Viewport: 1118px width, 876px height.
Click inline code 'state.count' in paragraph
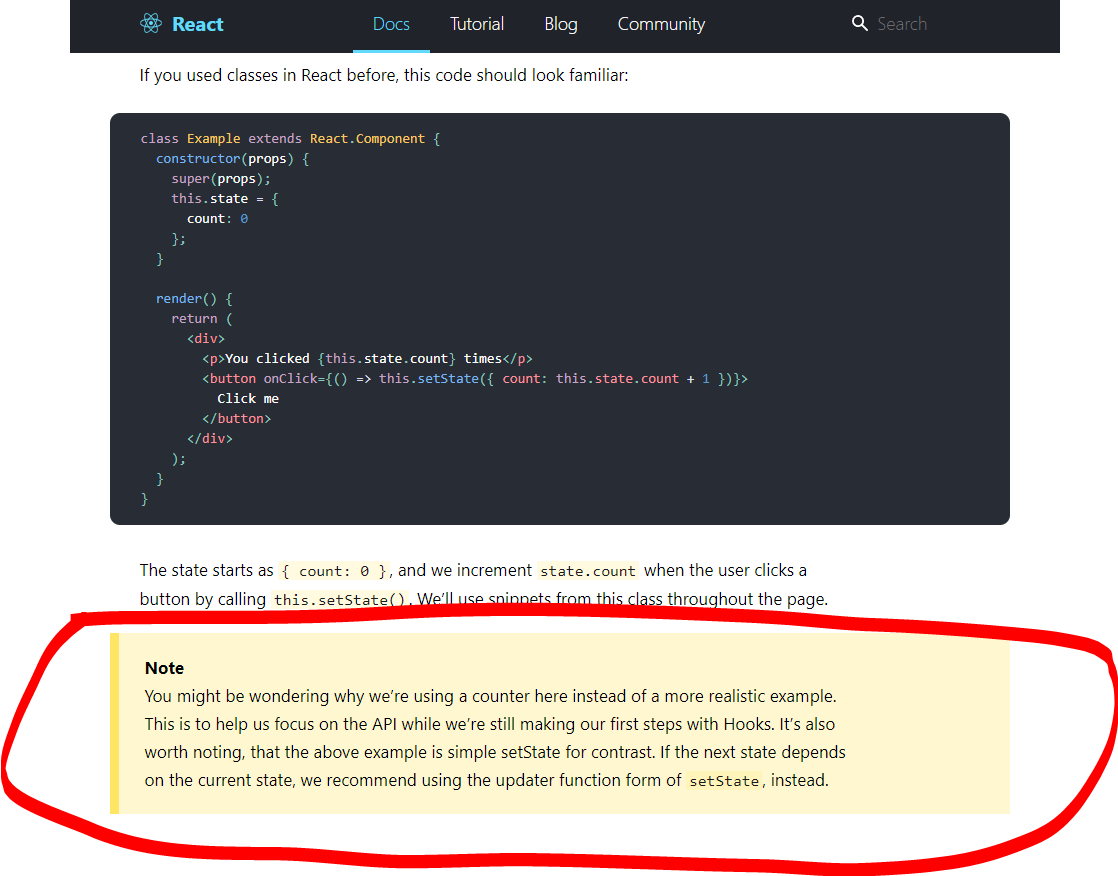click(x=588, y=571)
